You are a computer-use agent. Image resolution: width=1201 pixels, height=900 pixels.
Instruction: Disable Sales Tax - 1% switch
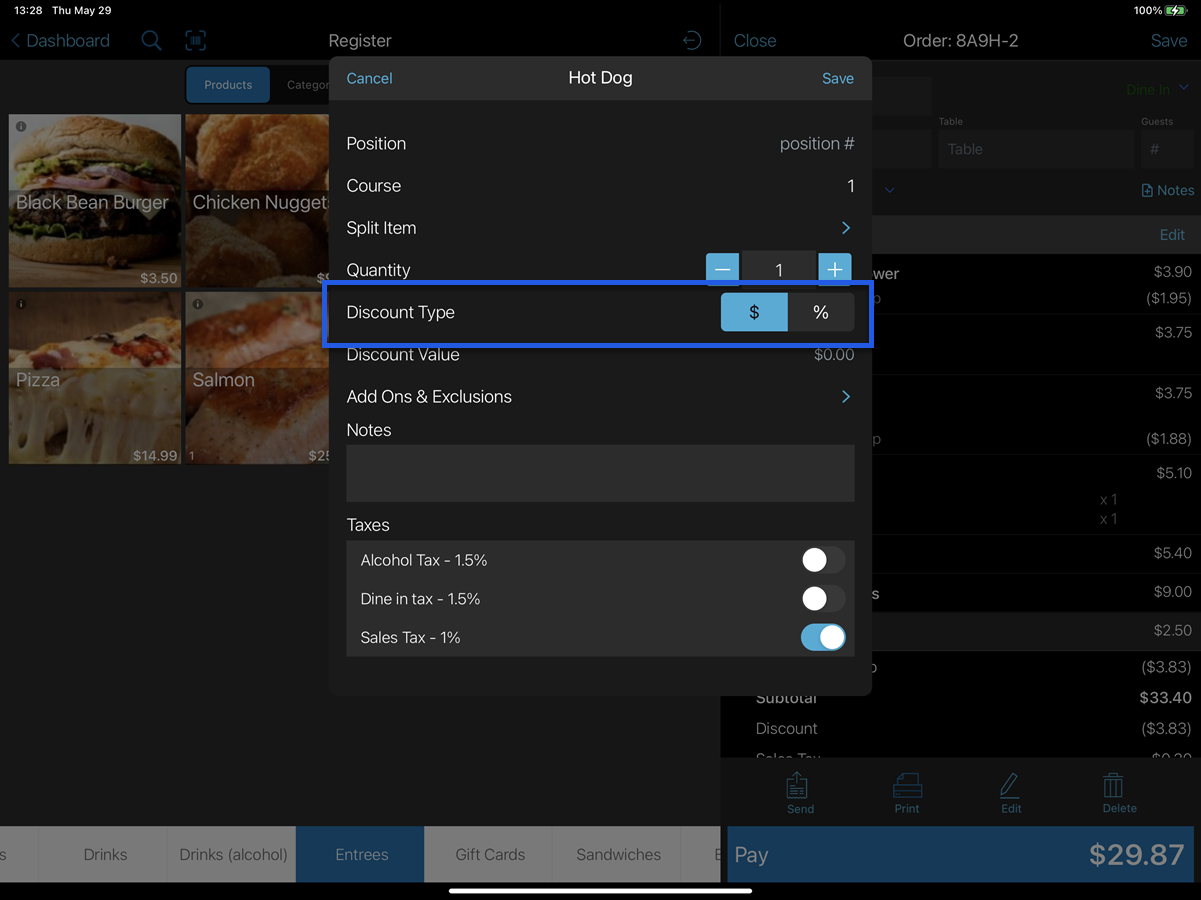[823, 637]
